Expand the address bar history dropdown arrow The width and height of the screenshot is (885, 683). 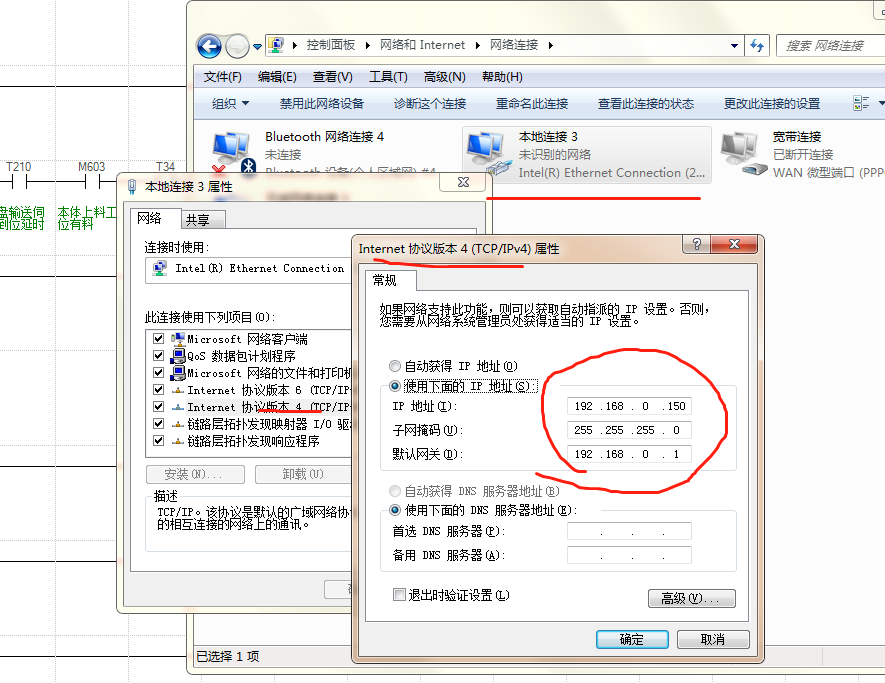click(735, 45)
